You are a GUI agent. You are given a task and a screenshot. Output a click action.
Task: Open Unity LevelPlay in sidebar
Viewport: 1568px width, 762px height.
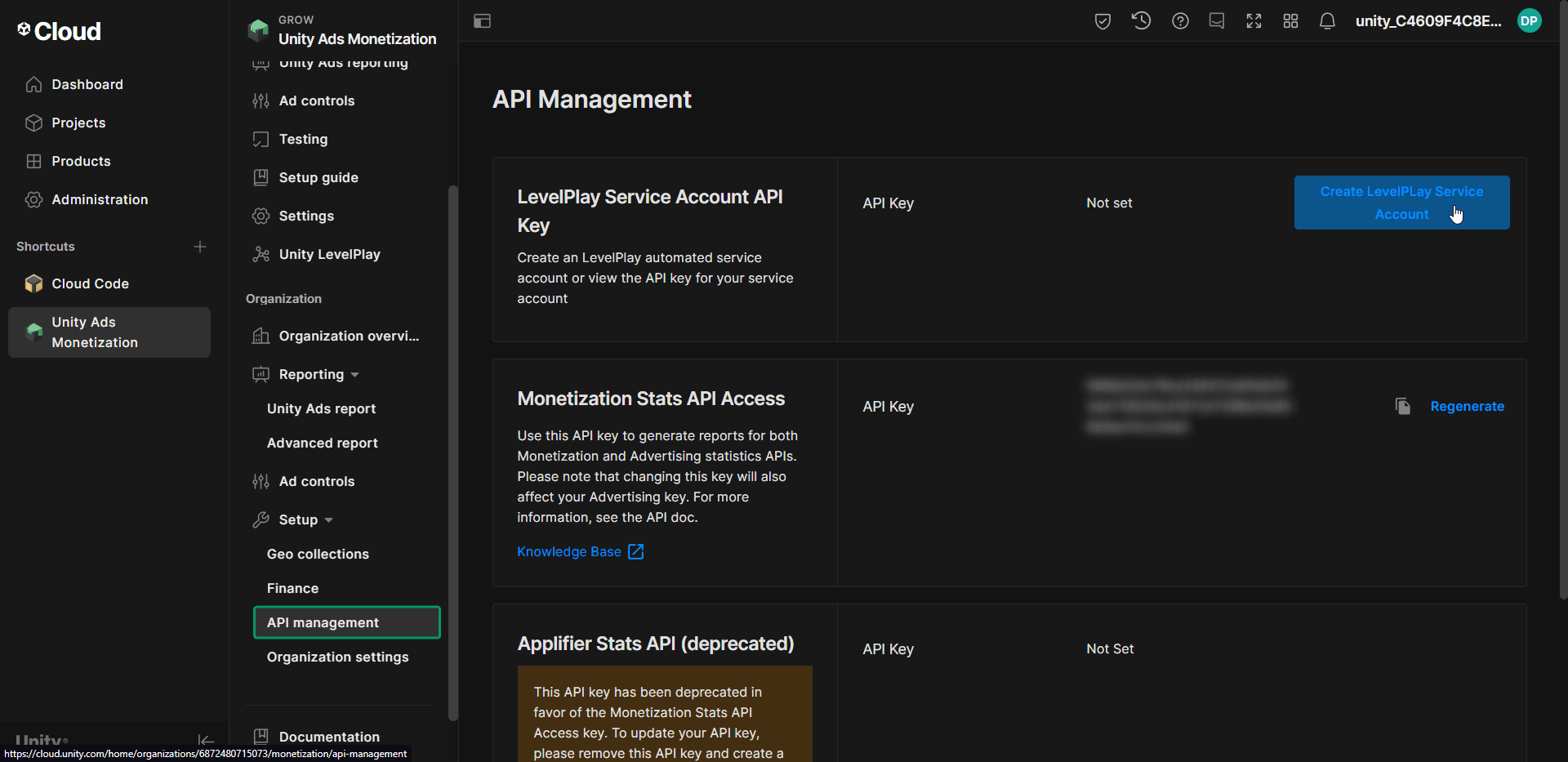[x=329, y=254]
